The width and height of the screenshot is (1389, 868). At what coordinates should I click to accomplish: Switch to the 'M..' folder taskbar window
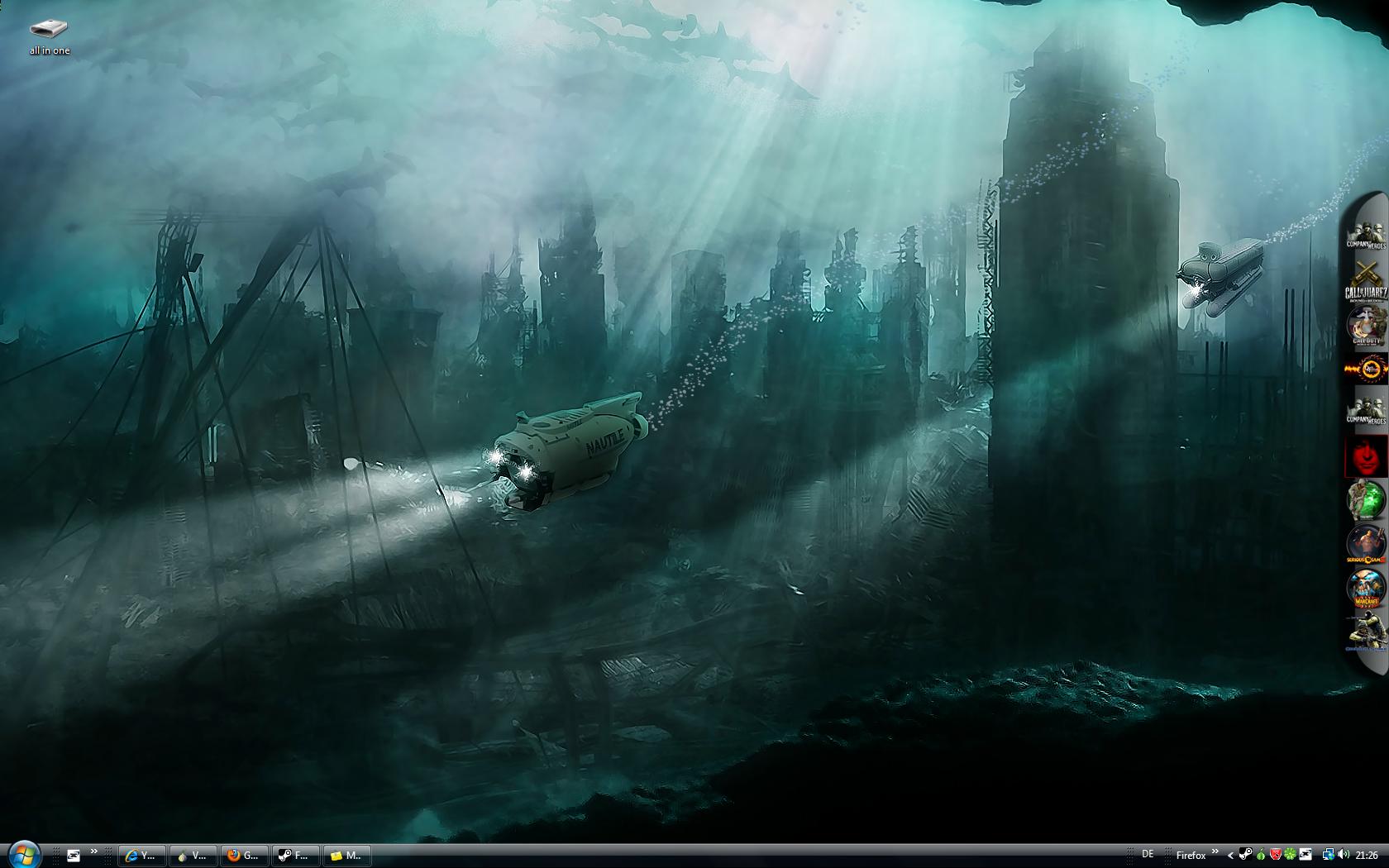pyautogui.click(x=347, y=856)
